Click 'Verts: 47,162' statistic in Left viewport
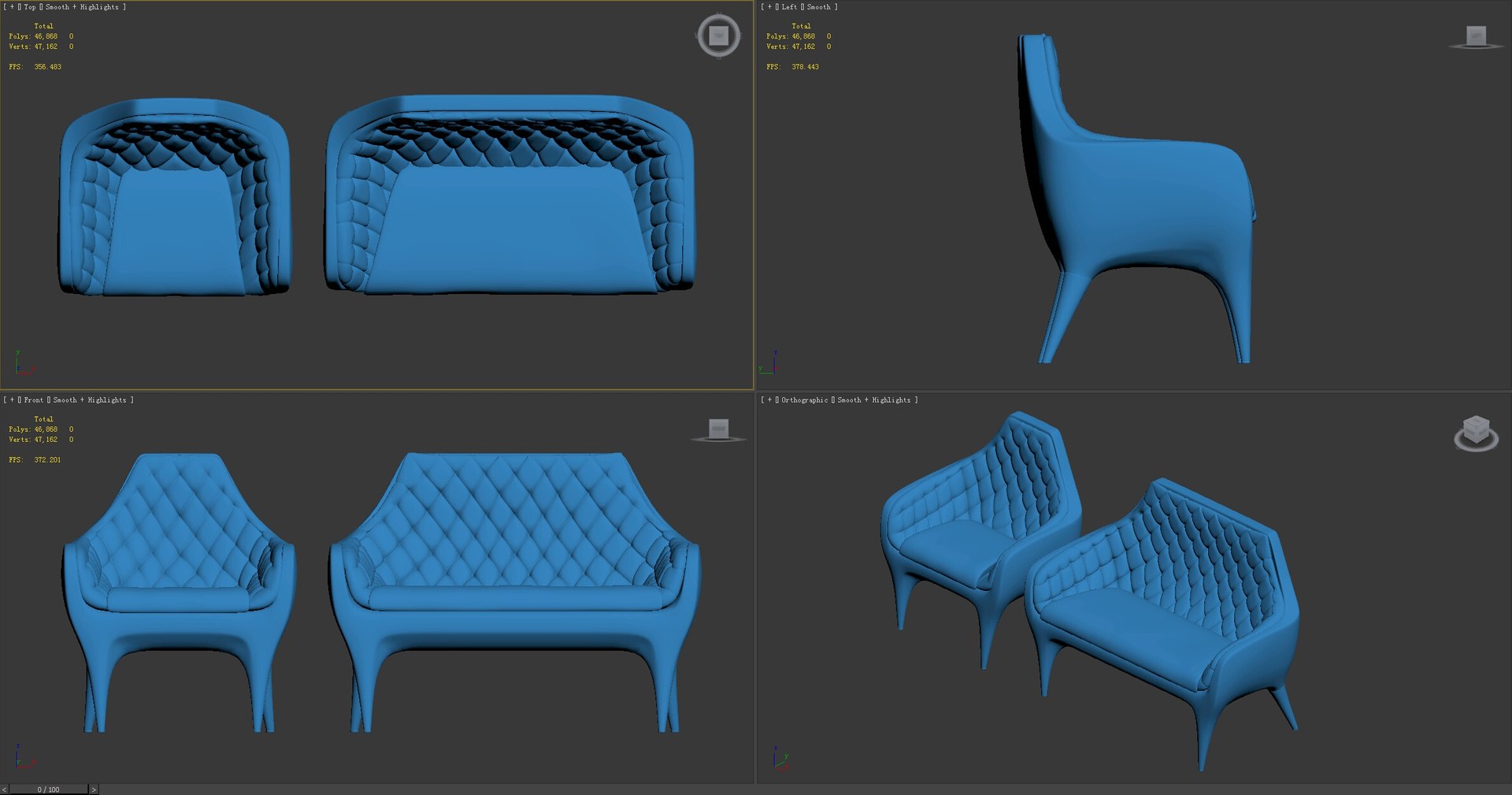This screenshot has width=1512, height=795. 791,46
